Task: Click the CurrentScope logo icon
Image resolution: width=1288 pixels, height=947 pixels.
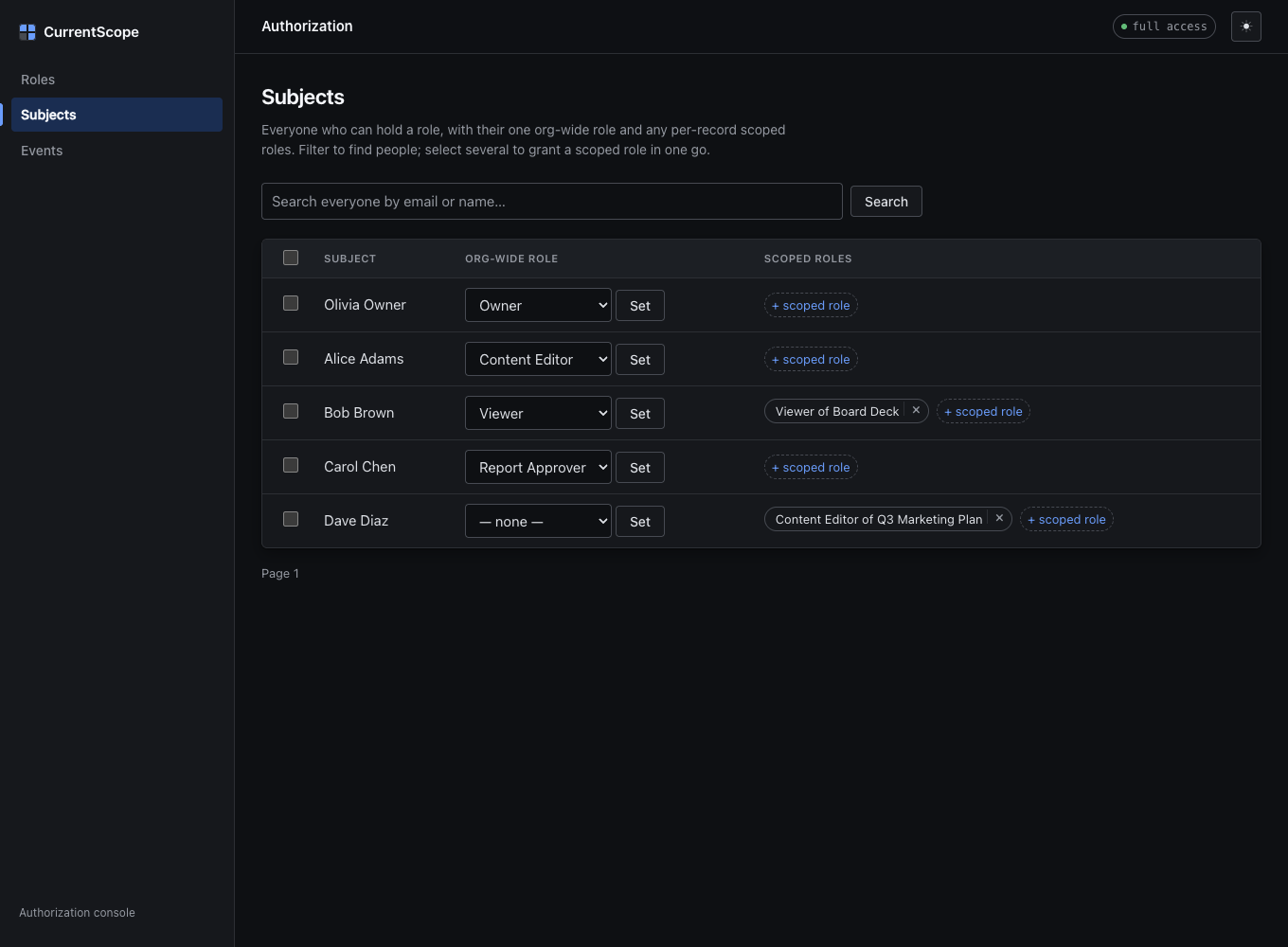Action: [x=27, y=32]
